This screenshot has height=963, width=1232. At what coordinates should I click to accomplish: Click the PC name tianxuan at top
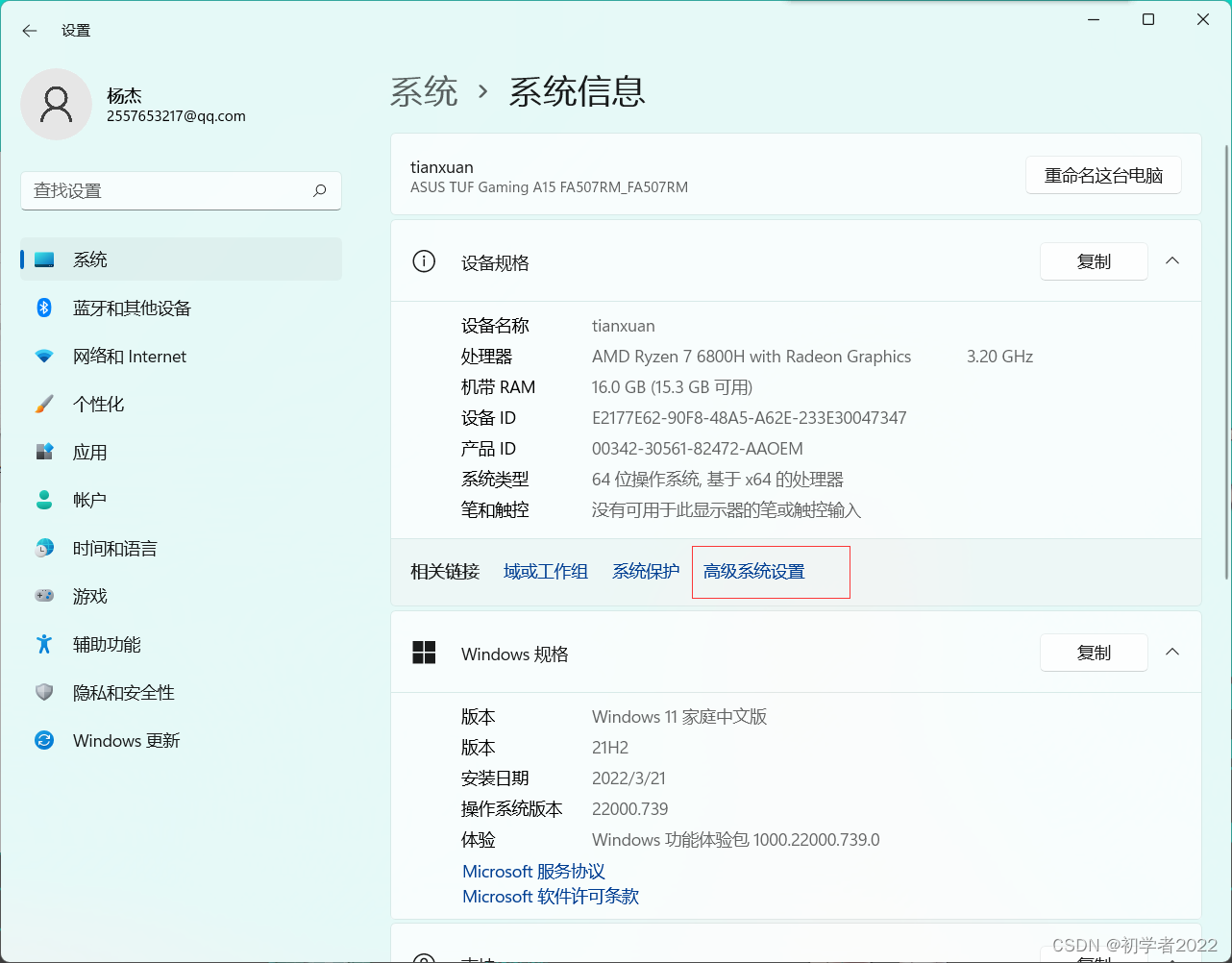tap(442, 167)
